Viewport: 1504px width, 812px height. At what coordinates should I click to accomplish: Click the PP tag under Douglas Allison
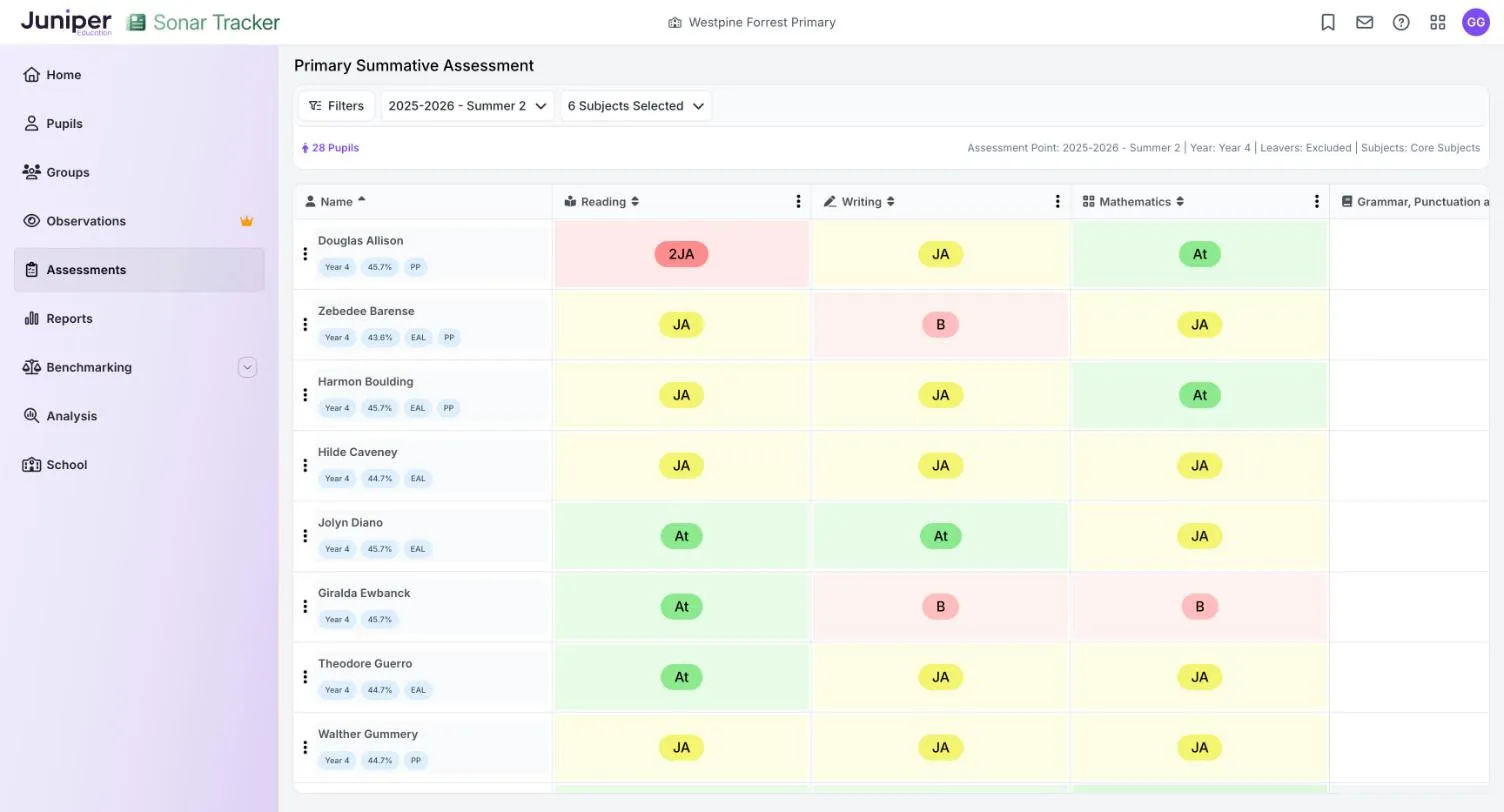point(415,267)
